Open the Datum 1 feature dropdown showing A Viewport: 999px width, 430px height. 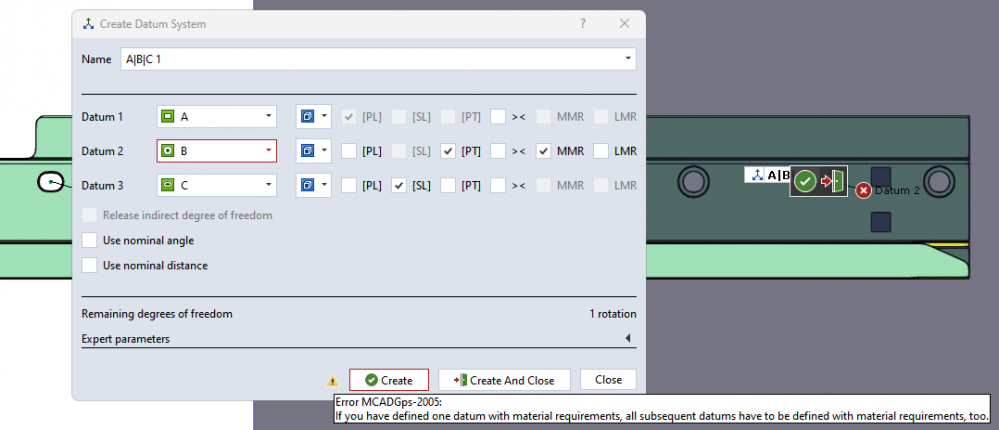217,117
